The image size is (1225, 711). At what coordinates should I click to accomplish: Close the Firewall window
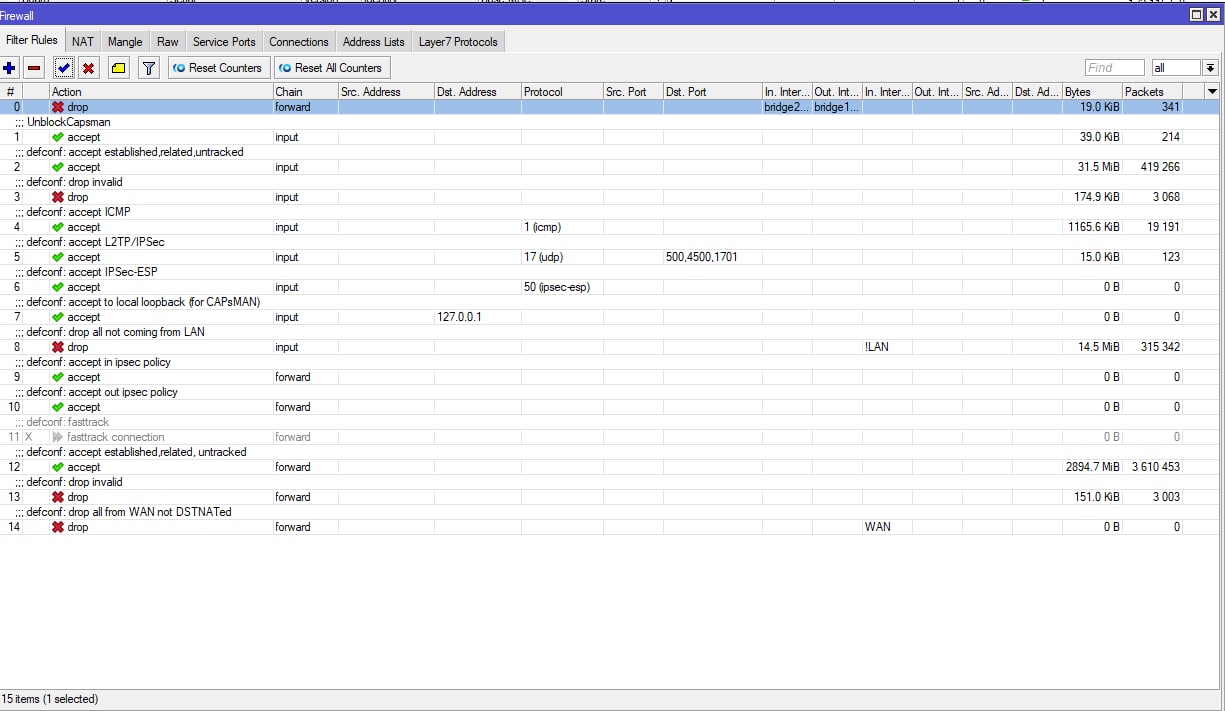coord(1213,15)
